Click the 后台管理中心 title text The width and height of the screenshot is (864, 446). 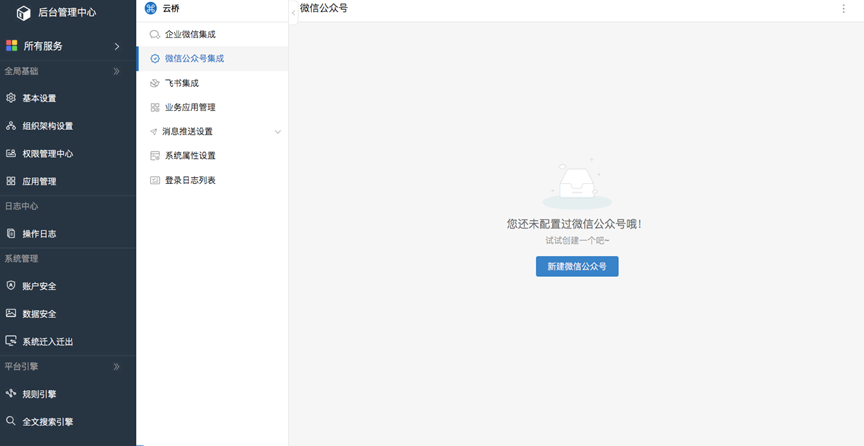pyautogui.click(x=67, y=13)
